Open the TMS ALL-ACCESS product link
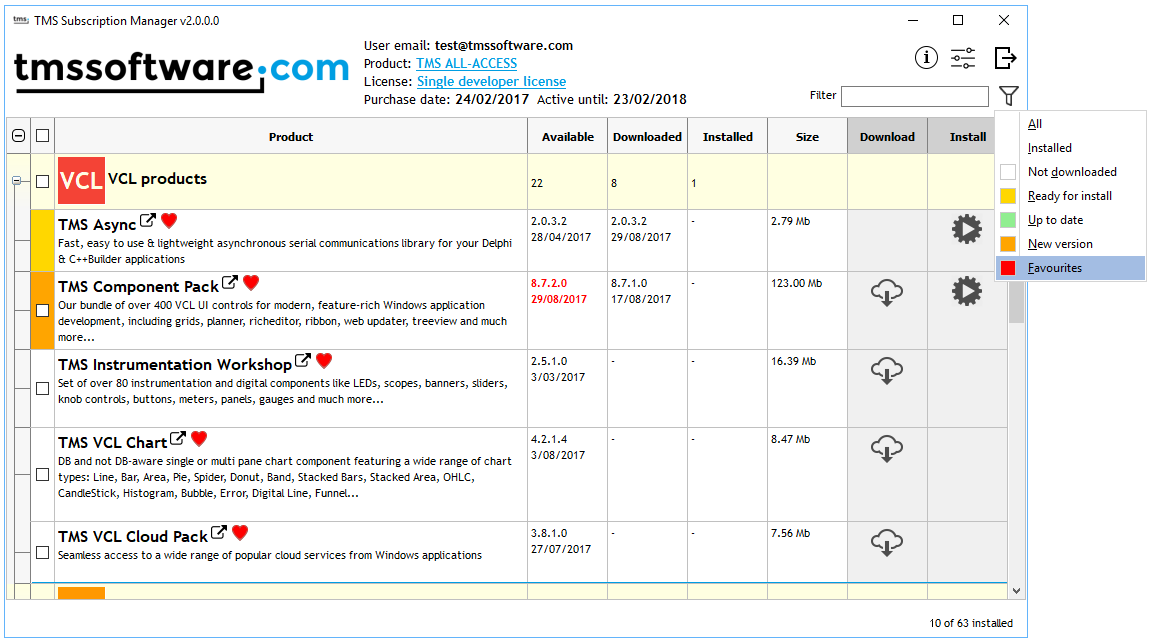1153x641 pixels. click(x=466, y=63)
